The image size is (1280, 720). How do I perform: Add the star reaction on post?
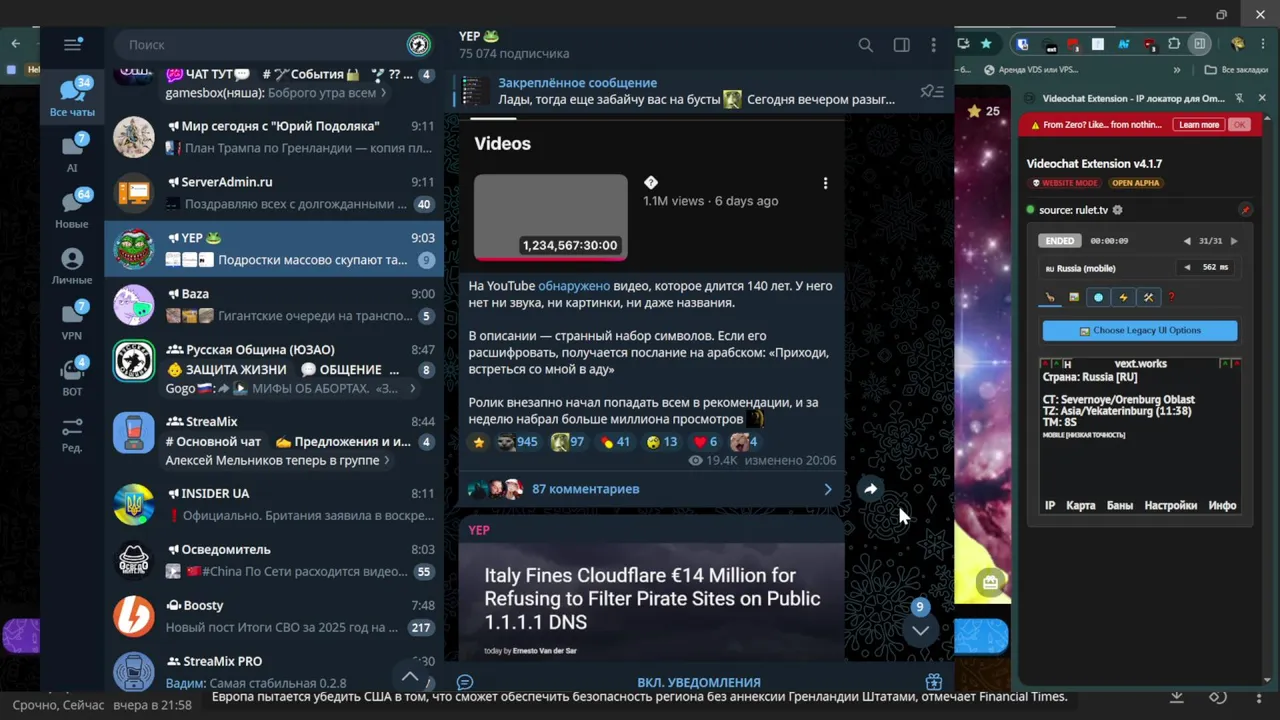tap(478, 442)
